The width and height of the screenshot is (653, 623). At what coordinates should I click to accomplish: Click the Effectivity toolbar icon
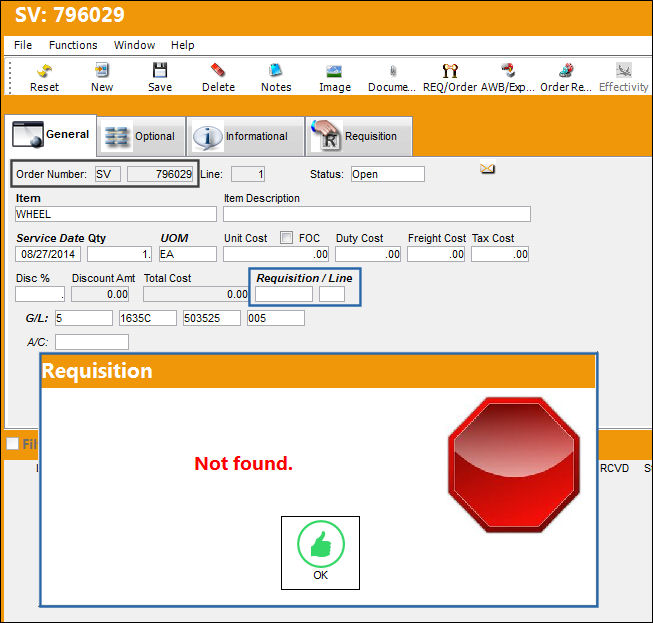click(x=623, y=71)
